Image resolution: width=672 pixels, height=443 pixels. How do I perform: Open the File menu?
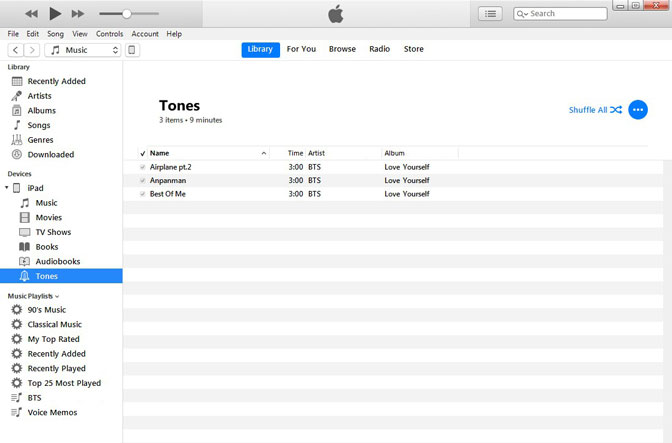click(13, 34)
